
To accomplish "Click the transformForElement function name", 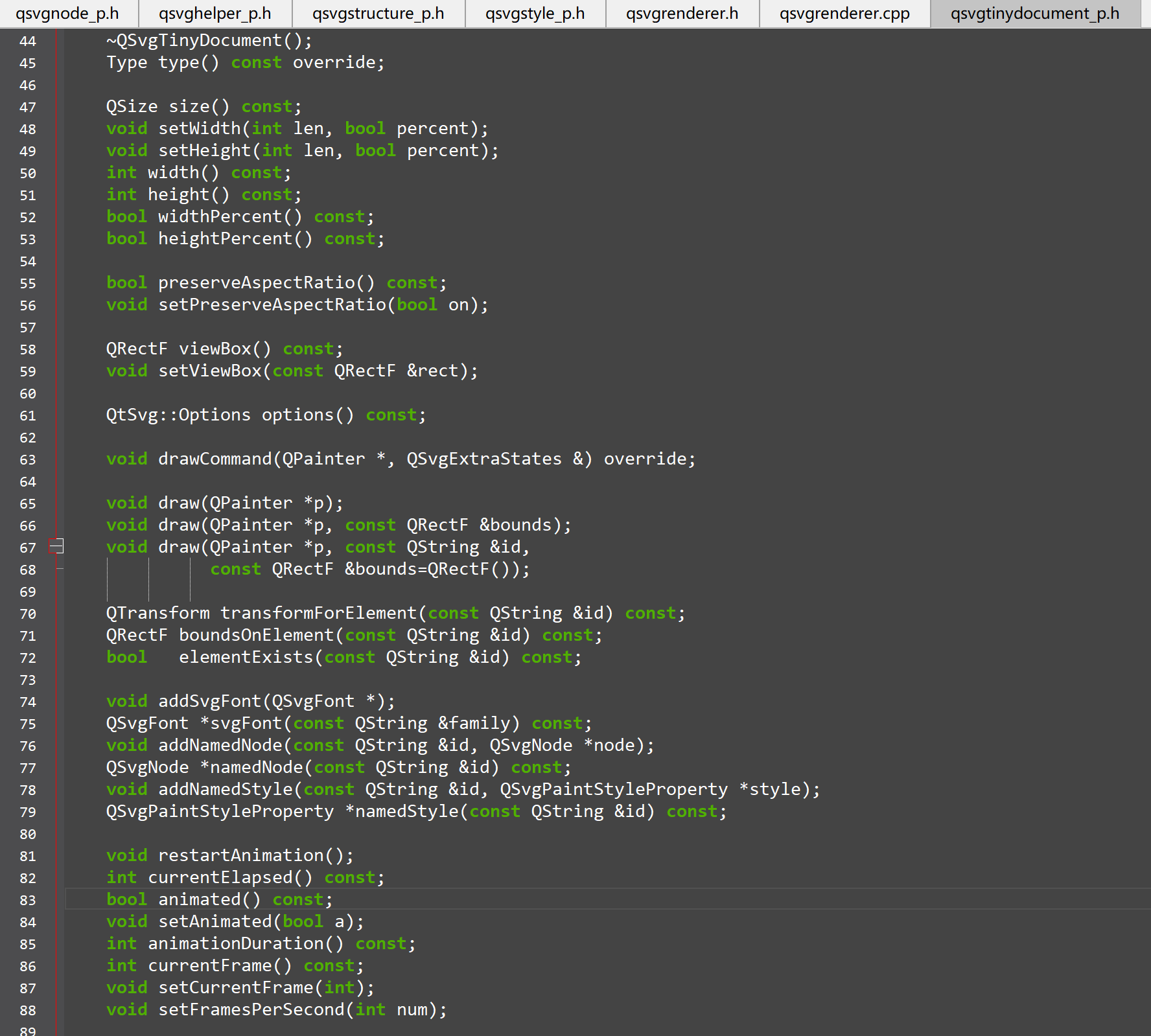I will point(319,614).
